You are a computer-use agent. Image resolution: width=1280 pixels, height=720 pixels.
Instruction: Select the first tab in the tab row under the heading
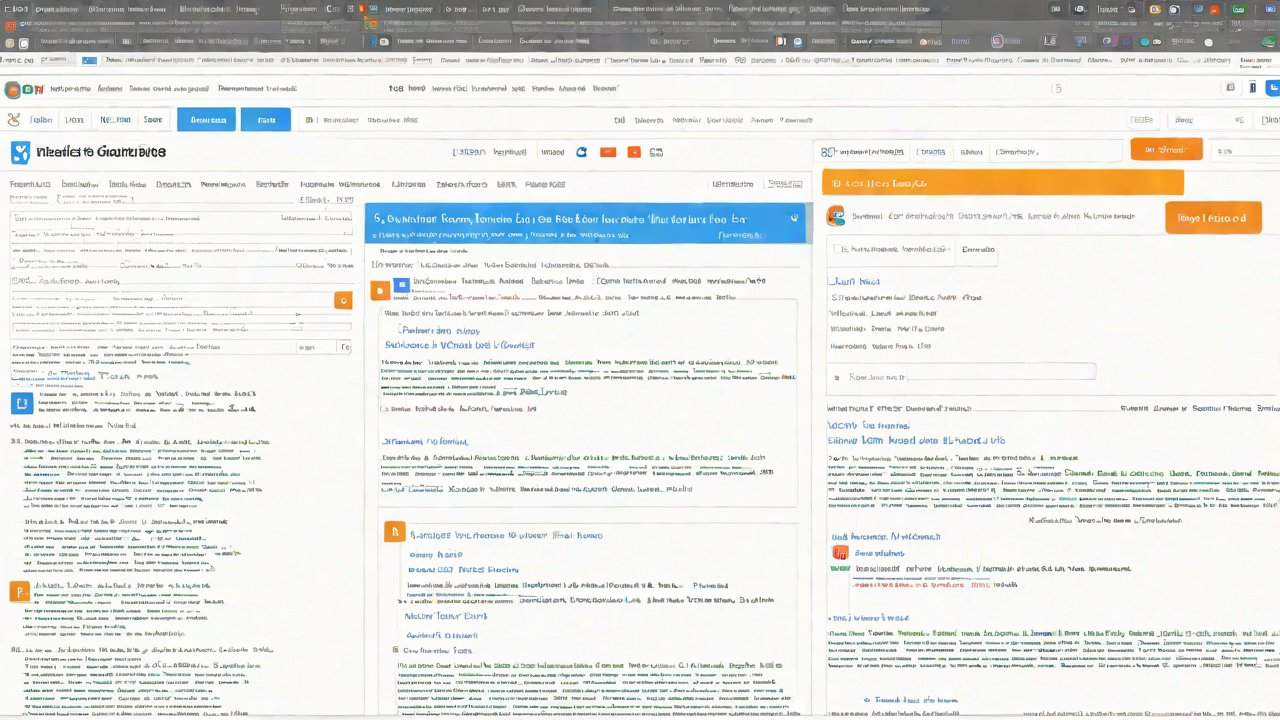[30, 184]
